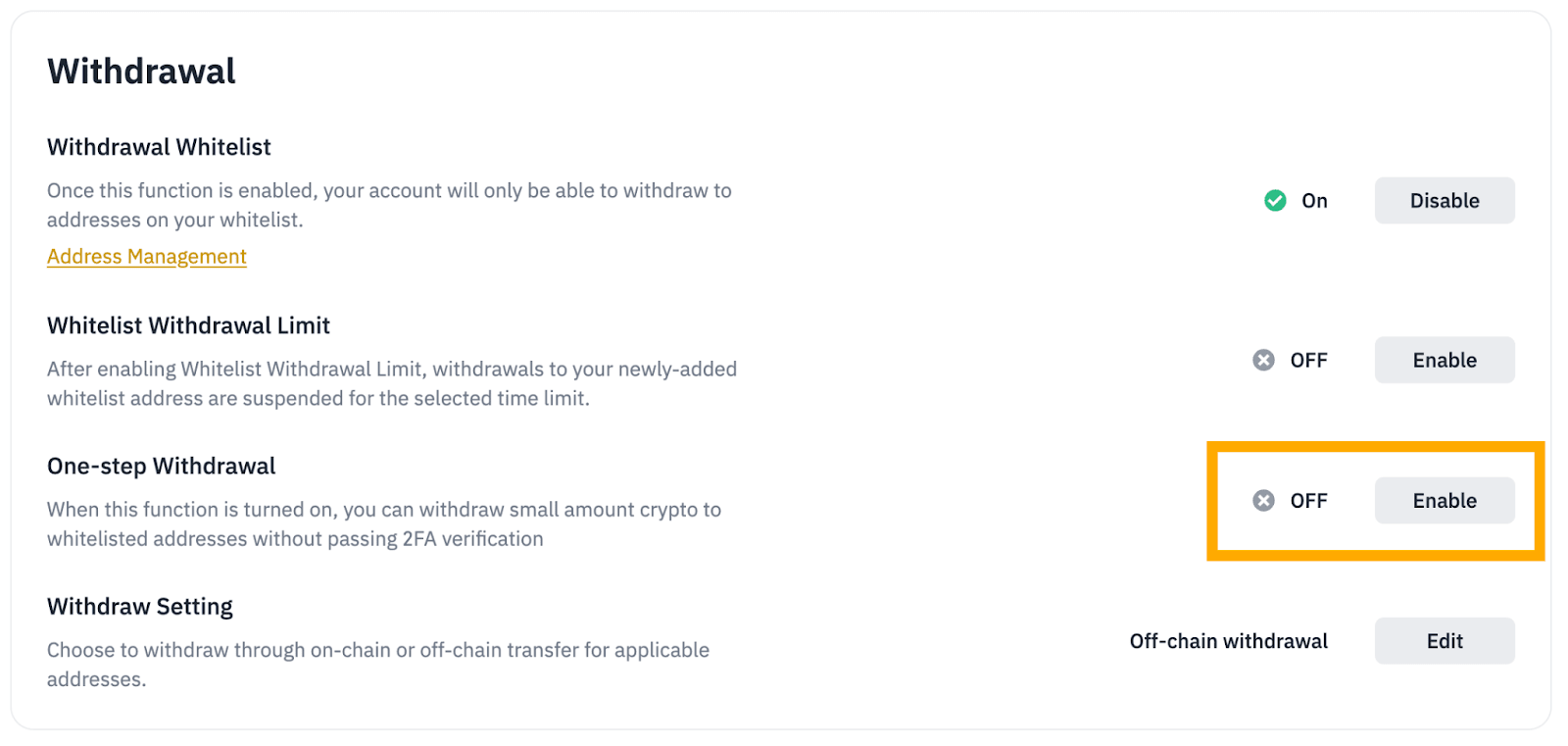The height and width of the screenshot is (746, 1568).
Task: Click the "Off-chain withdrawal" setting value
Action: coord(1228,641)
